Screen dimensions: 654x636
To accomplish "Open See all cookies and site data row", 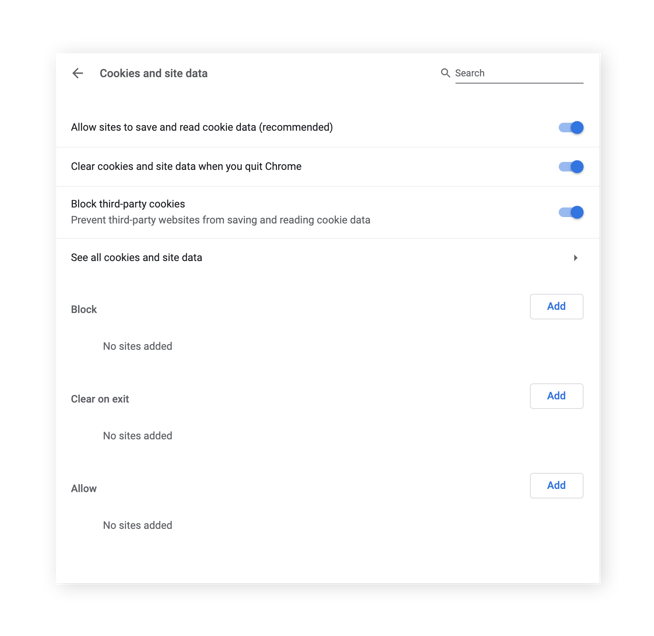I will pos(327,258).
